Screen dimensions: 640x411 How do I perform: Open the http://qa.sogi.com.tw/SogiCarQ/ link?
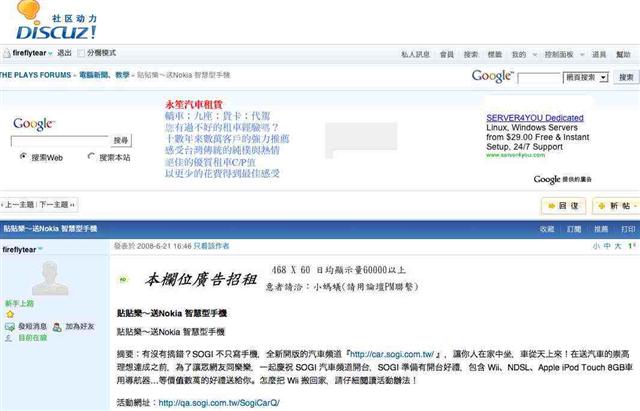click(219, 403)
